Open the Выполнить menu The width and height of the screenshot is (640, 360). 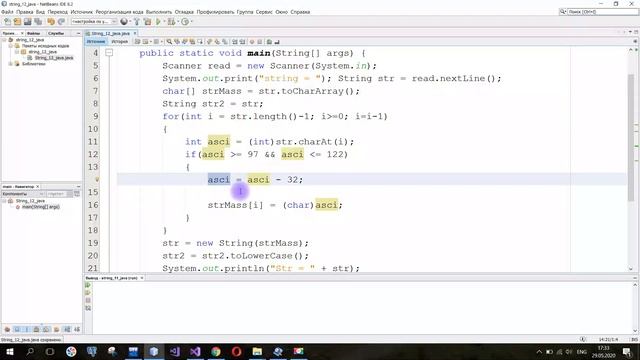pos(159,12)
